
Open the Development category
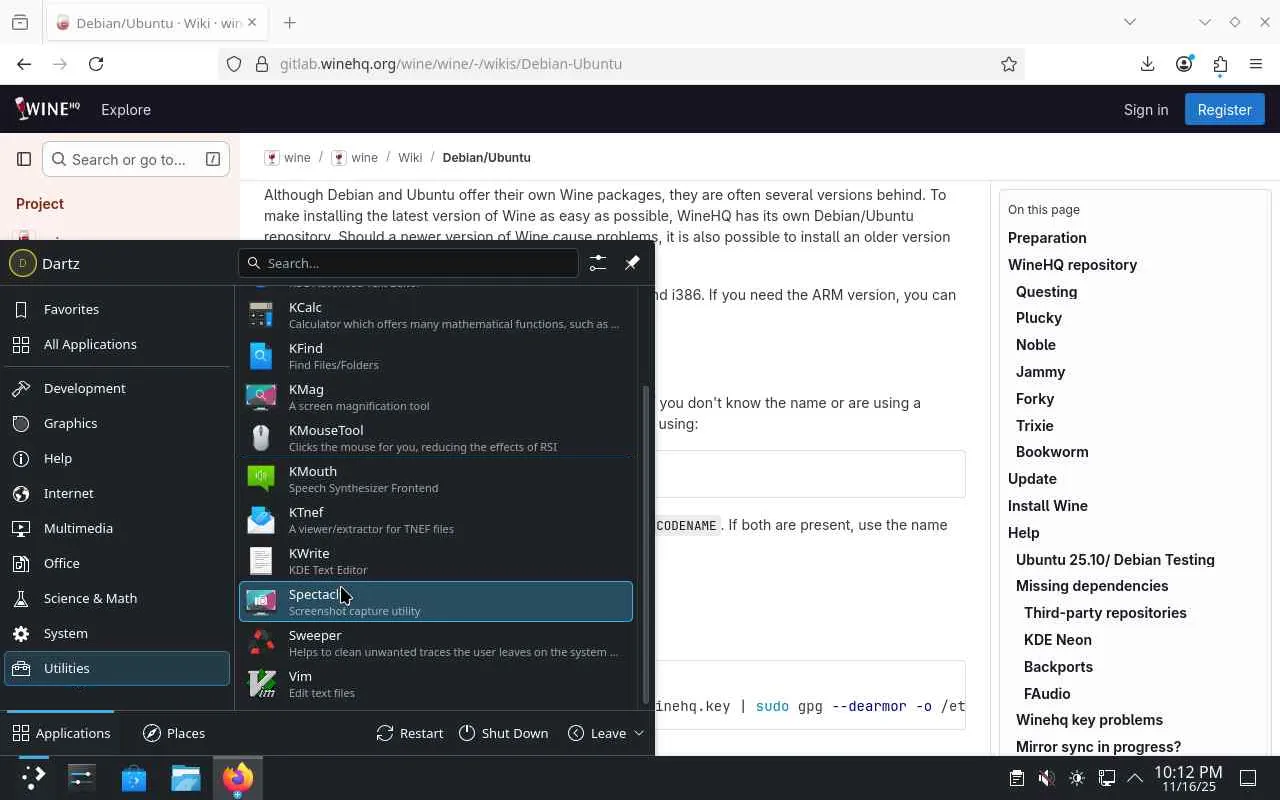pyautogui.click(x=117, y=388)
